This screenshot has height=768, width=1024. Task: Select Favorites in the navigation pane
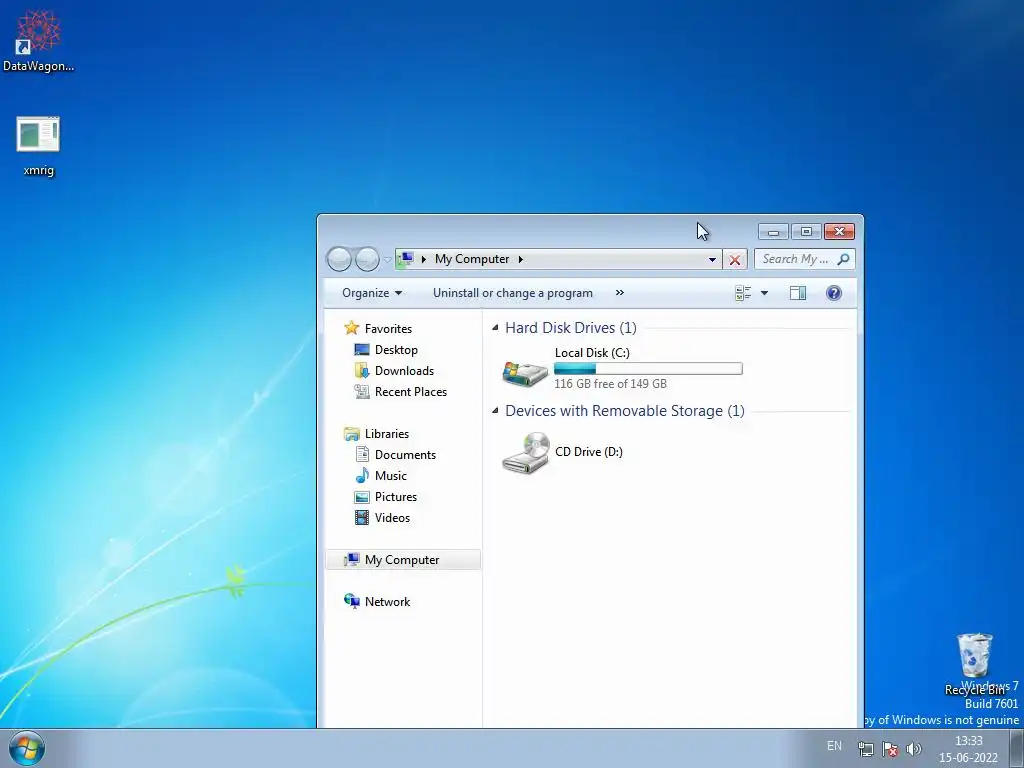coord(388,328)
